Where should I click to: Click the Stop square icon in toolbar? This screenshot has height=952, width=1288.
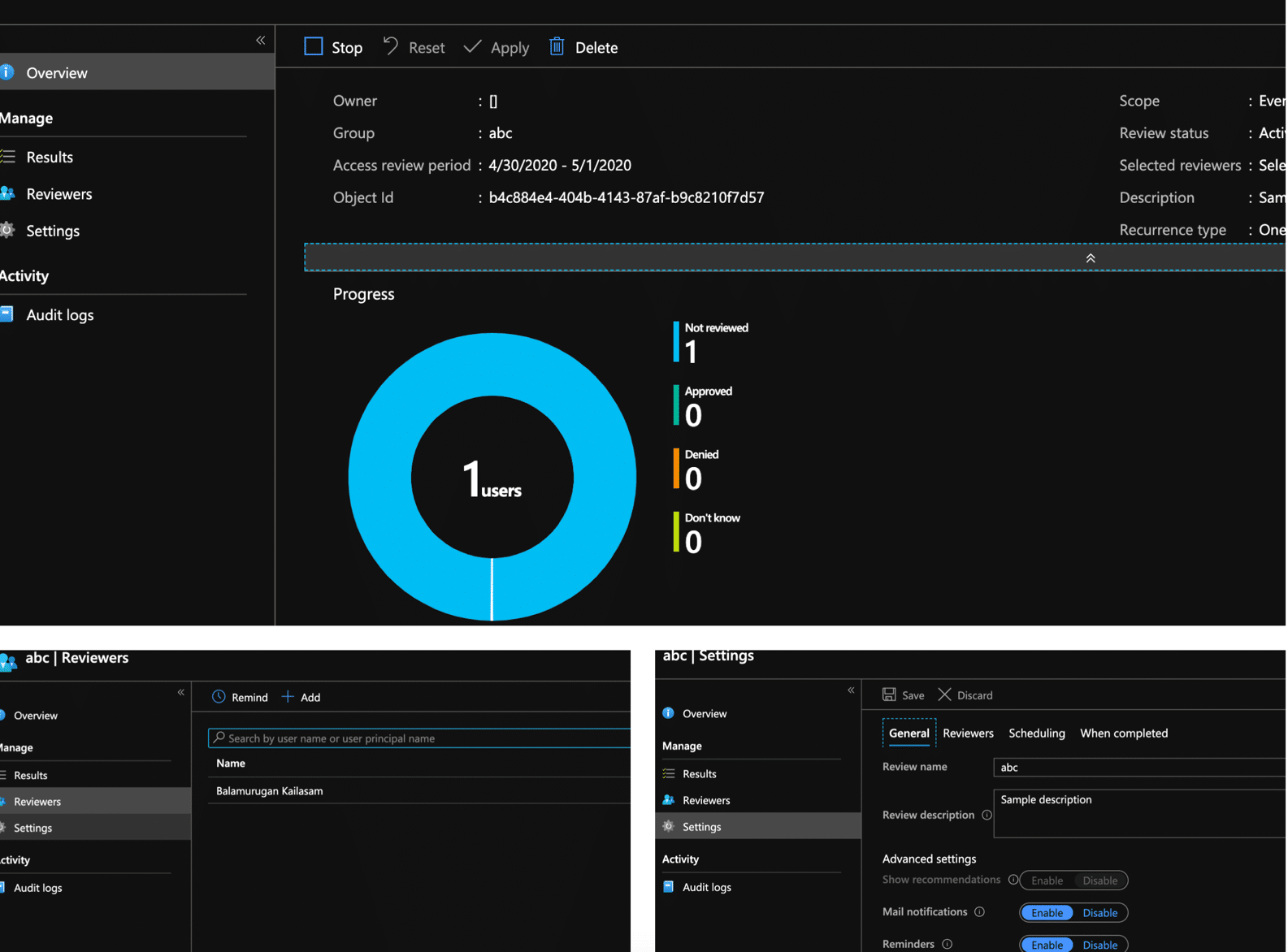(314, 47)
